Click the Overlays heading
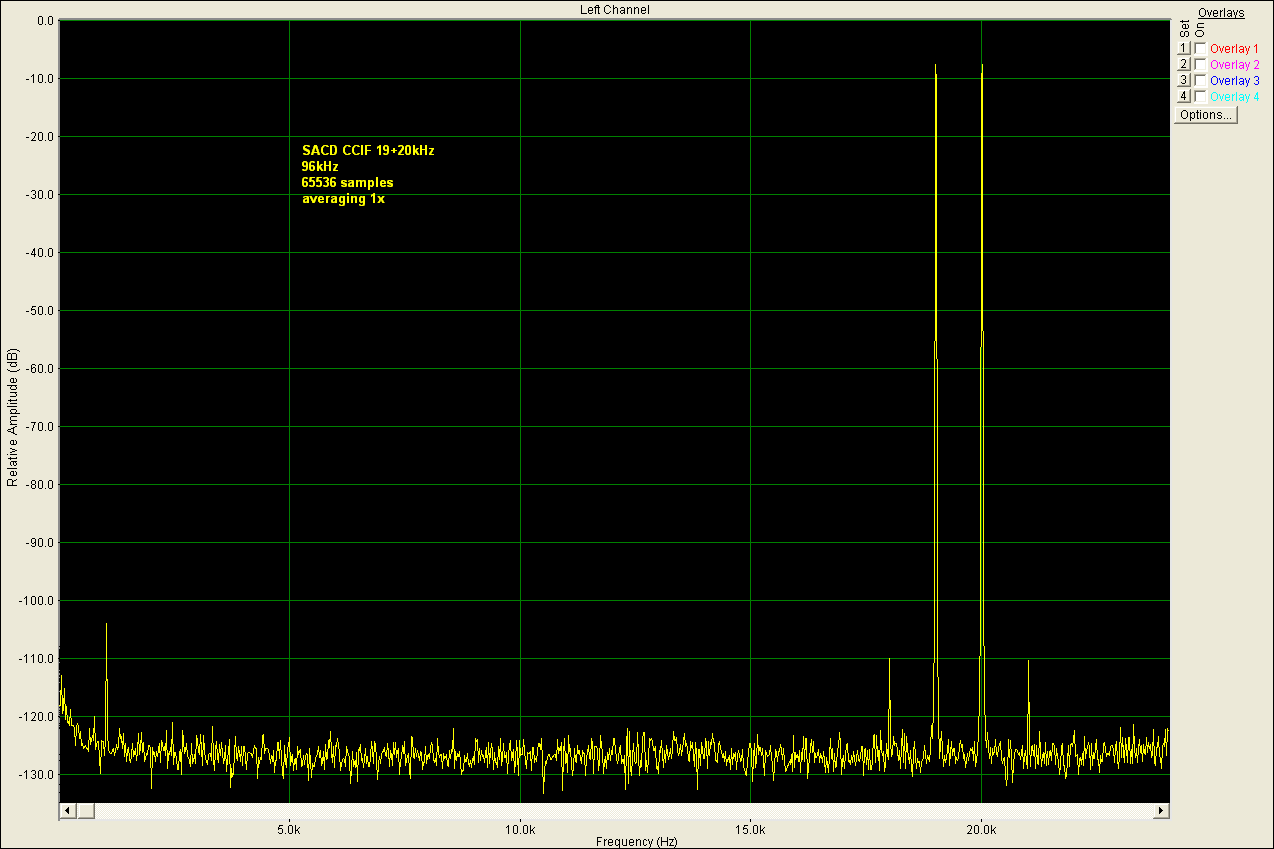The image size is (1274, 849). (1221, 13)
